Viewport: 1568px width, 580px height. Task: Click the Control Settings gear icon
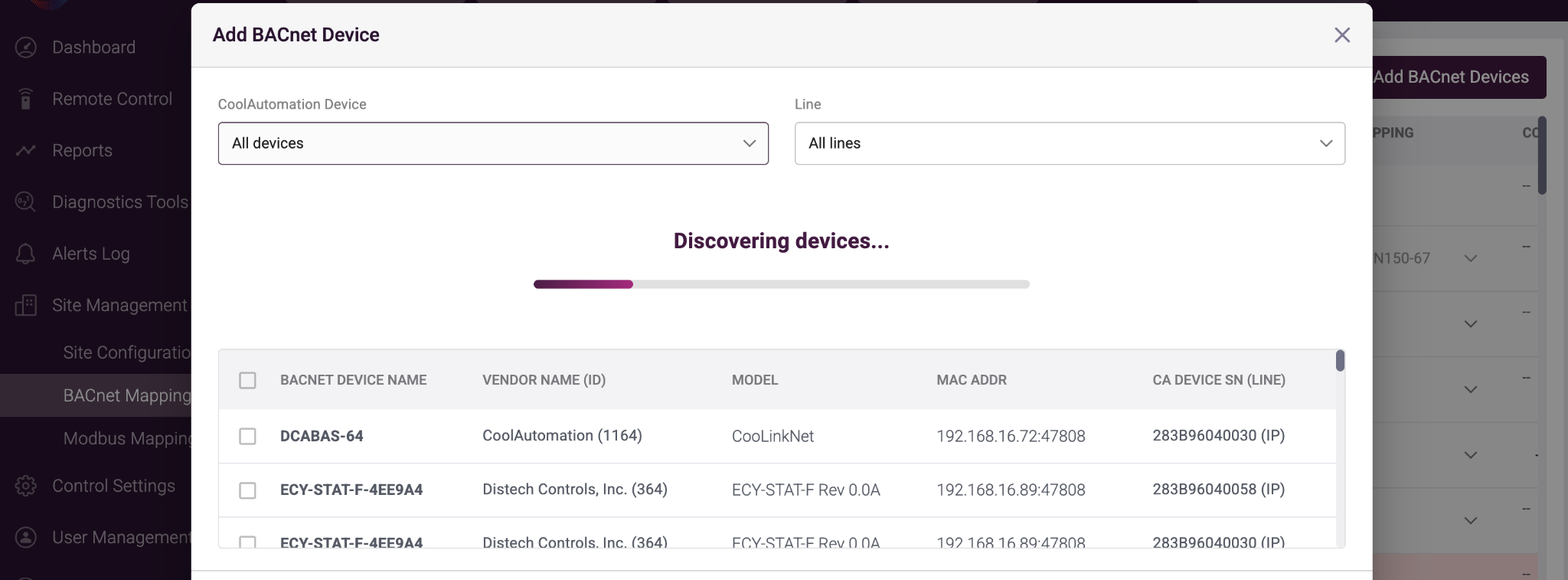[x=26, y=486]
